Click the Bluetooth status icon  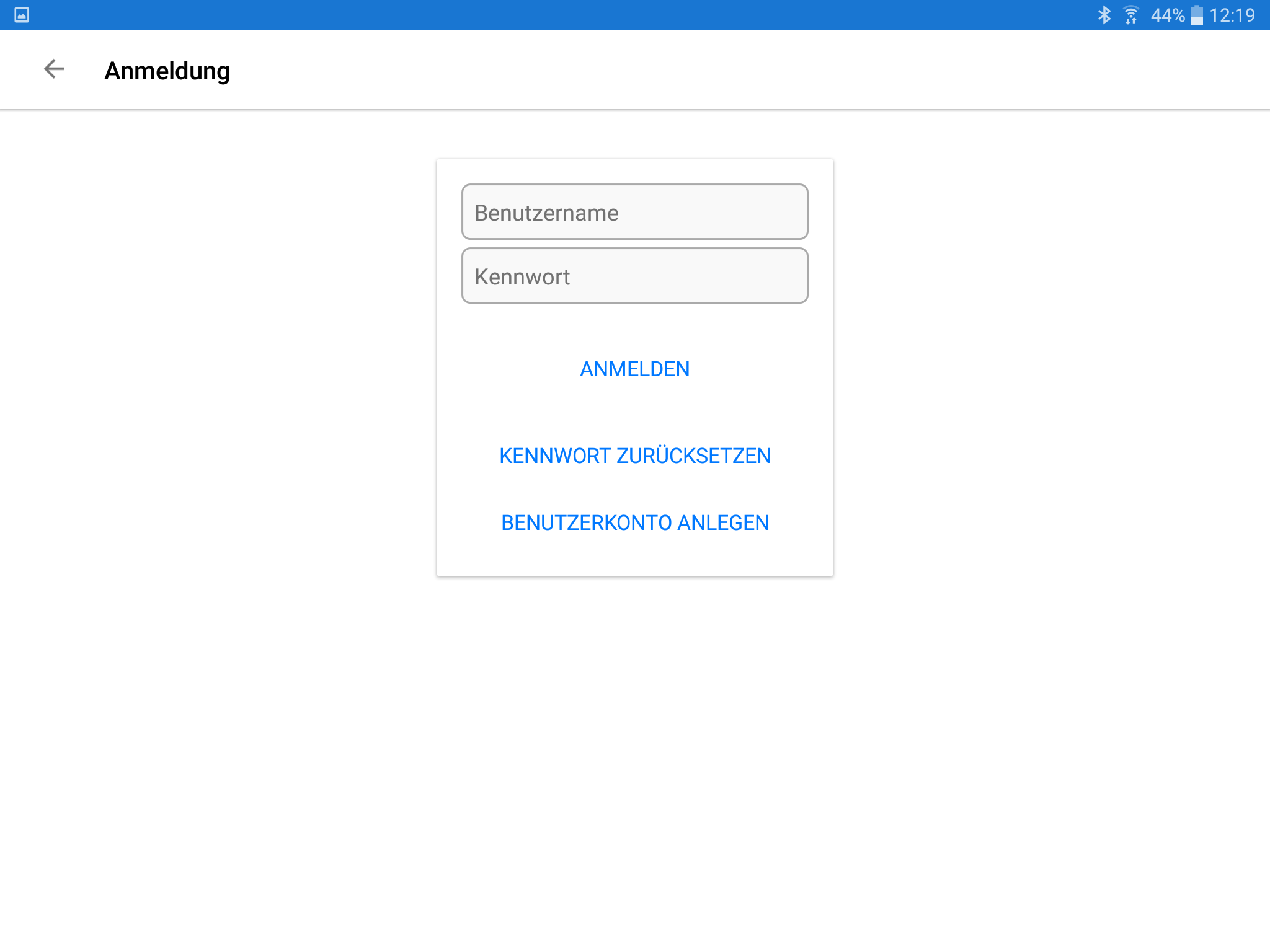(1104, 15)
